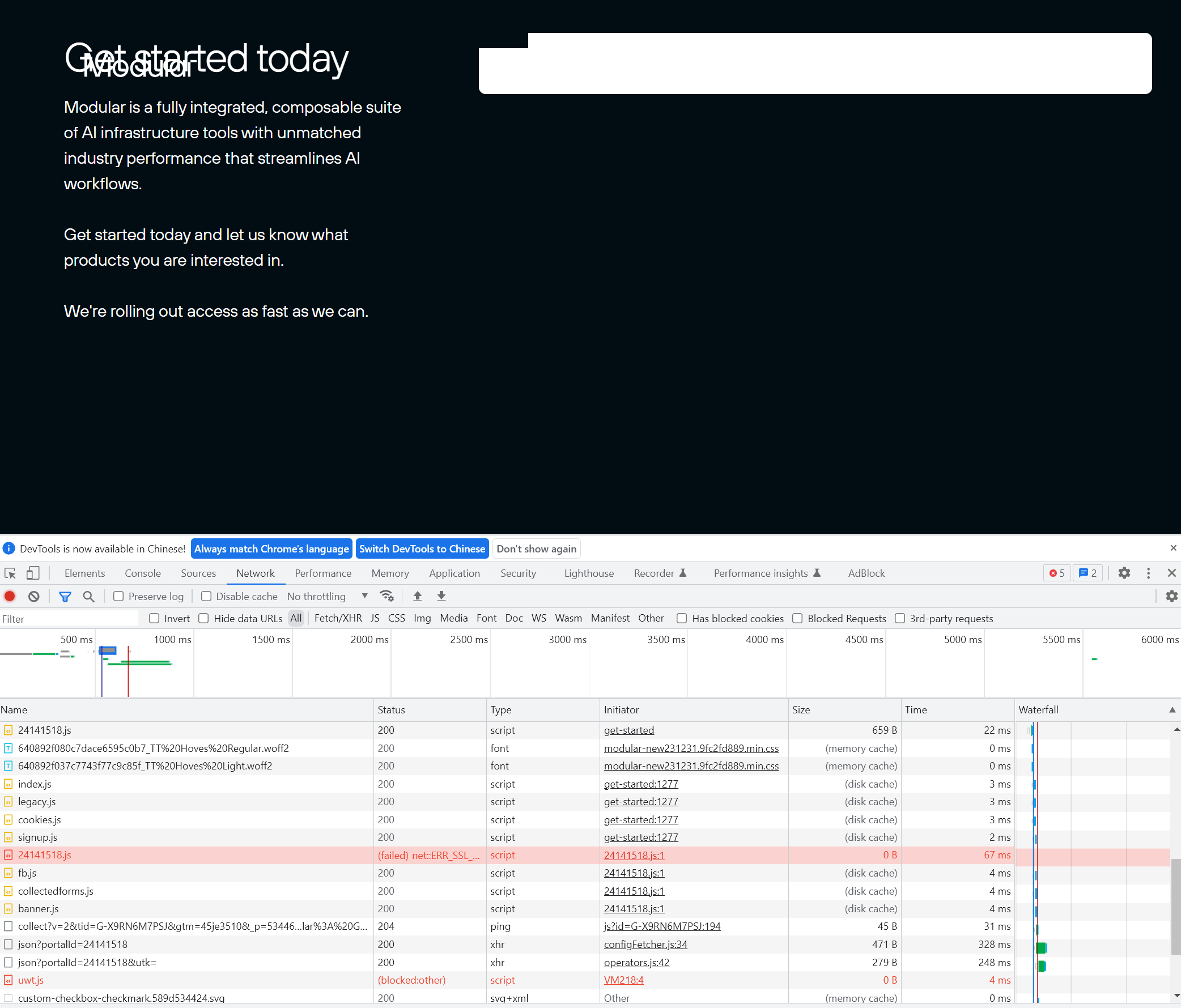Click the Waterfall column sort arrow
The image size is (1181, 1008).
pos(1172,710)
